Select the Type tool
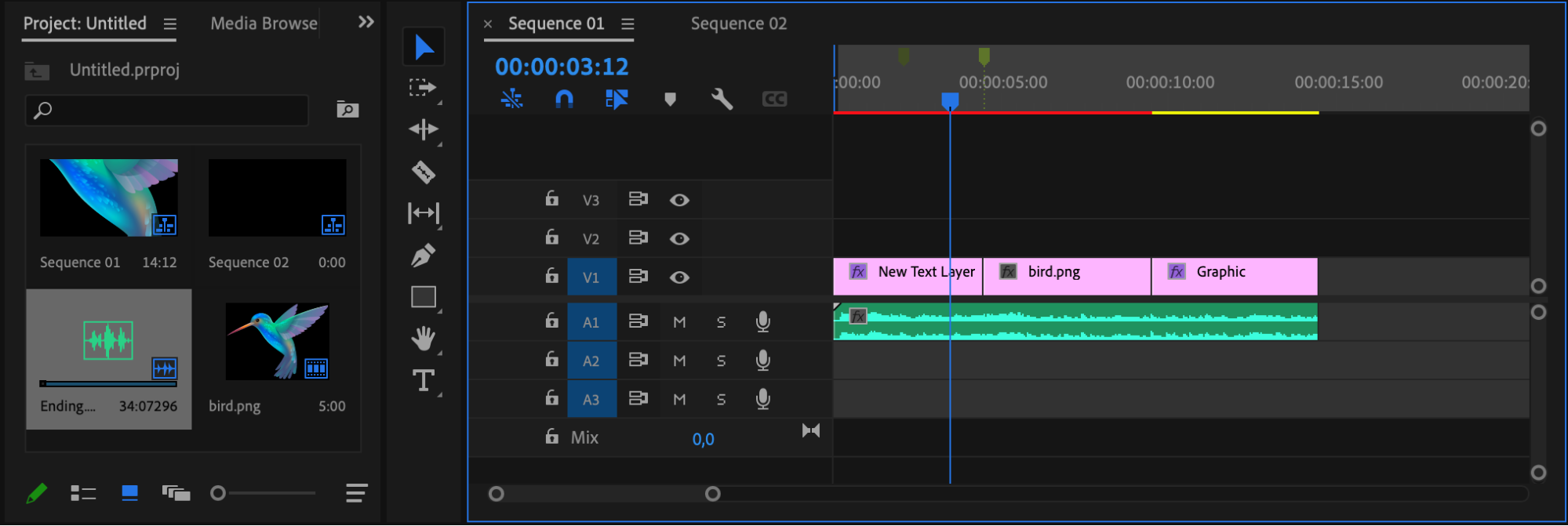This screenshot has height=526, width=1568. click(424, 380)
